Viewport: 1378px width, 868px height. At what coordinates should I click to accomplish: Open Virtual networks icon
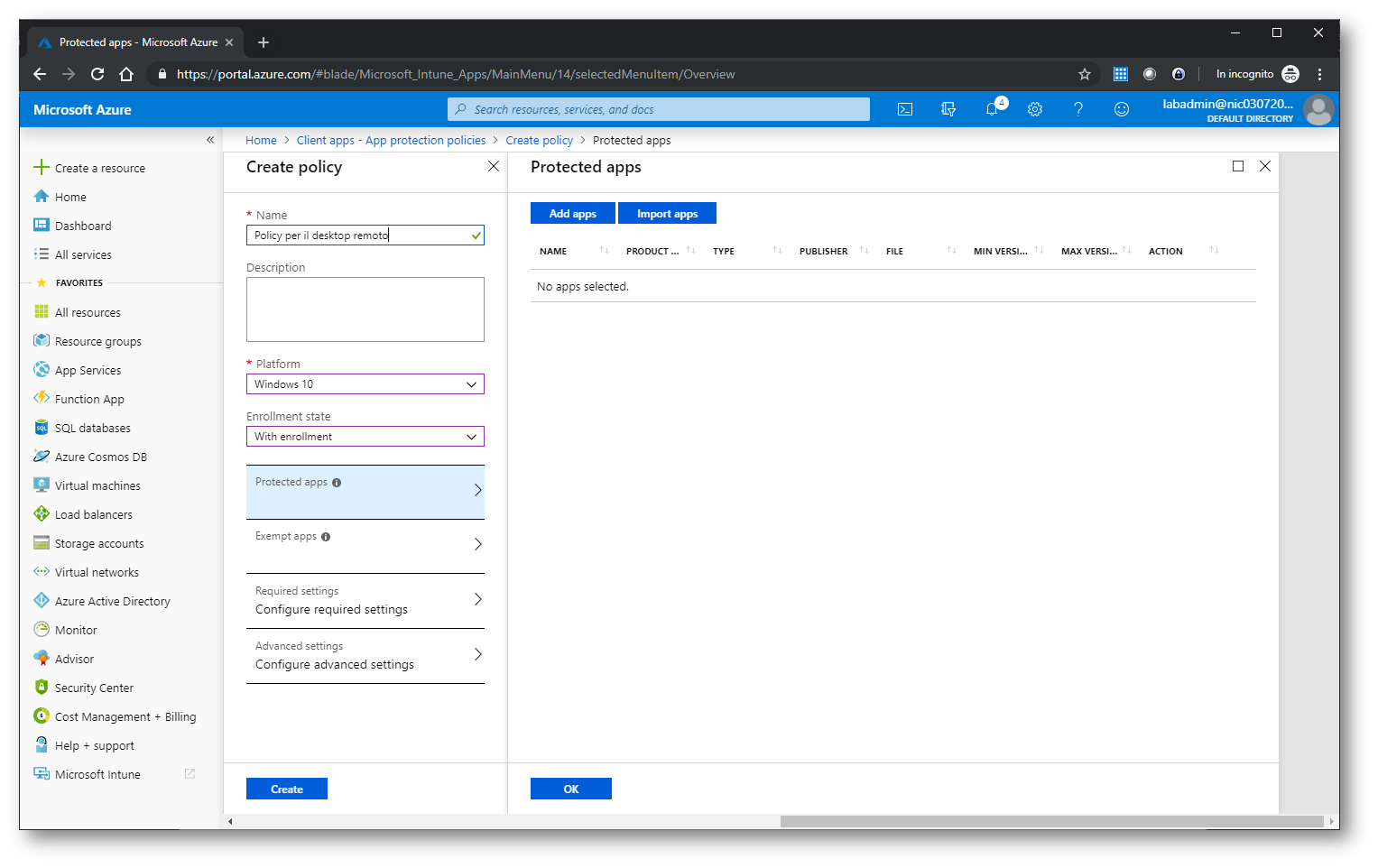point(41,571)
